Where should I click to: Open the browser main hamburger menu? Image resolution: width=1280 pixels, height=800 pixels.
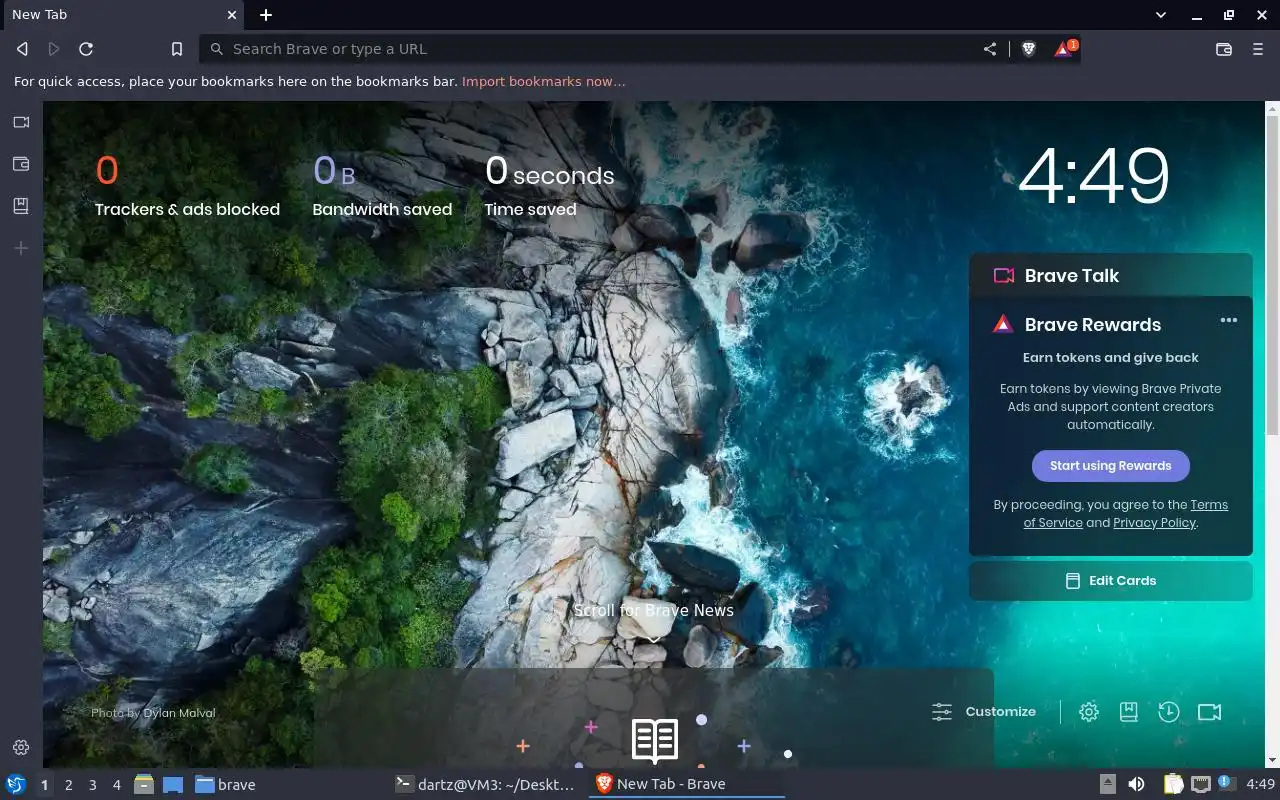point(1258,49)
